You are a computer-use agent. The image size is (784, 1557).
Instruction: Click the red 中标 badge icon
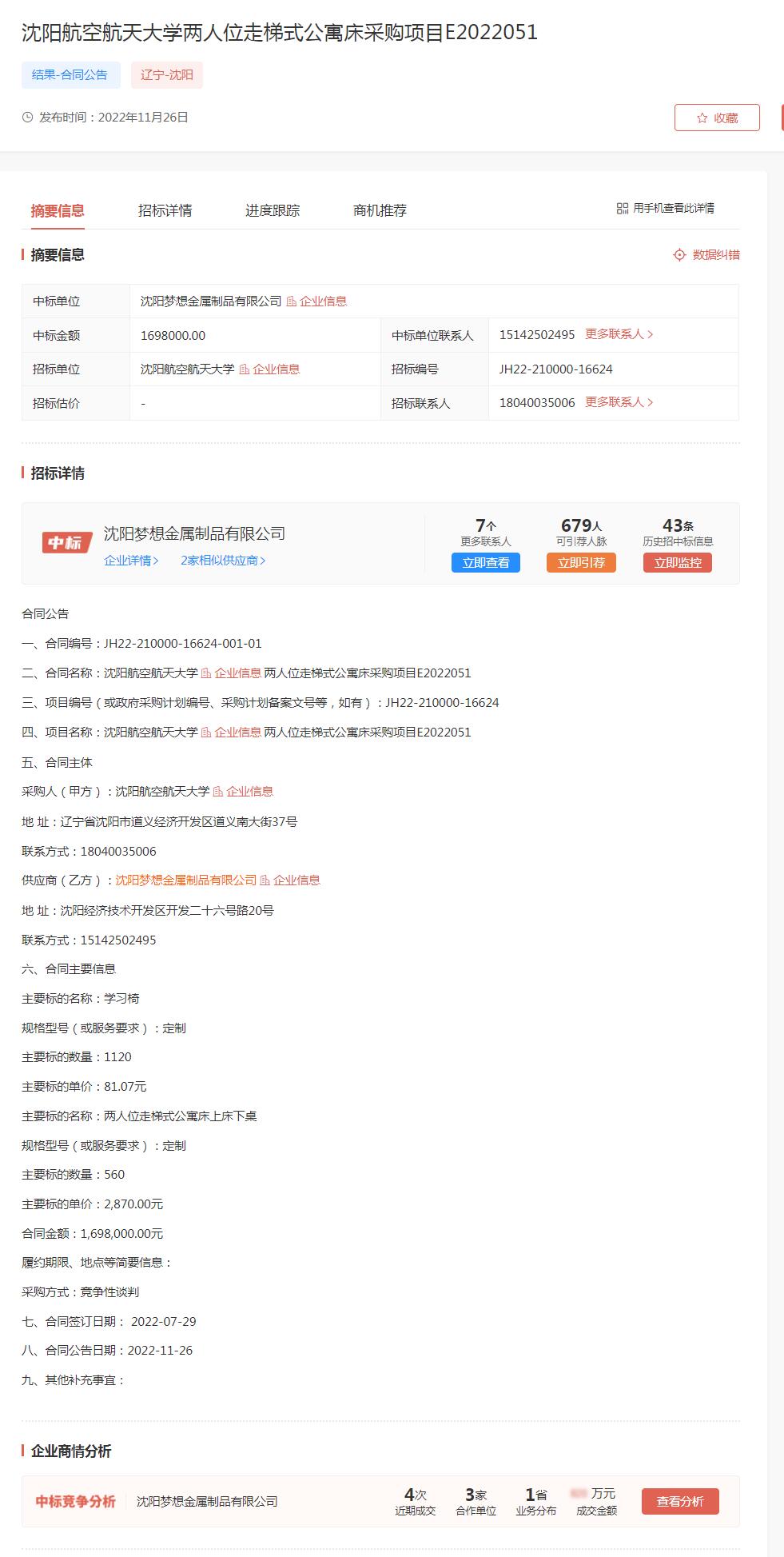click(67, 543)
